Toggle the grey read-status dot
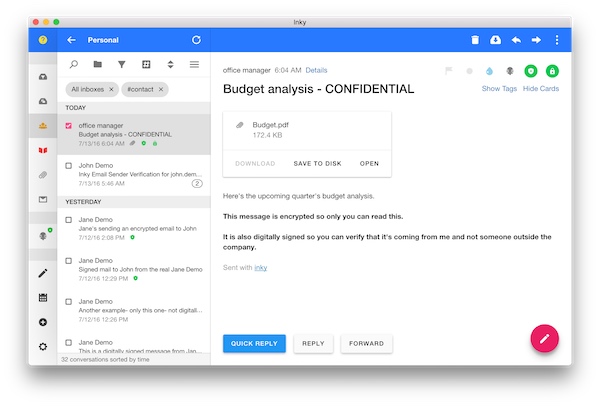Image resolution: width=600 pixels, height=406 pixels. click(470, 71)
